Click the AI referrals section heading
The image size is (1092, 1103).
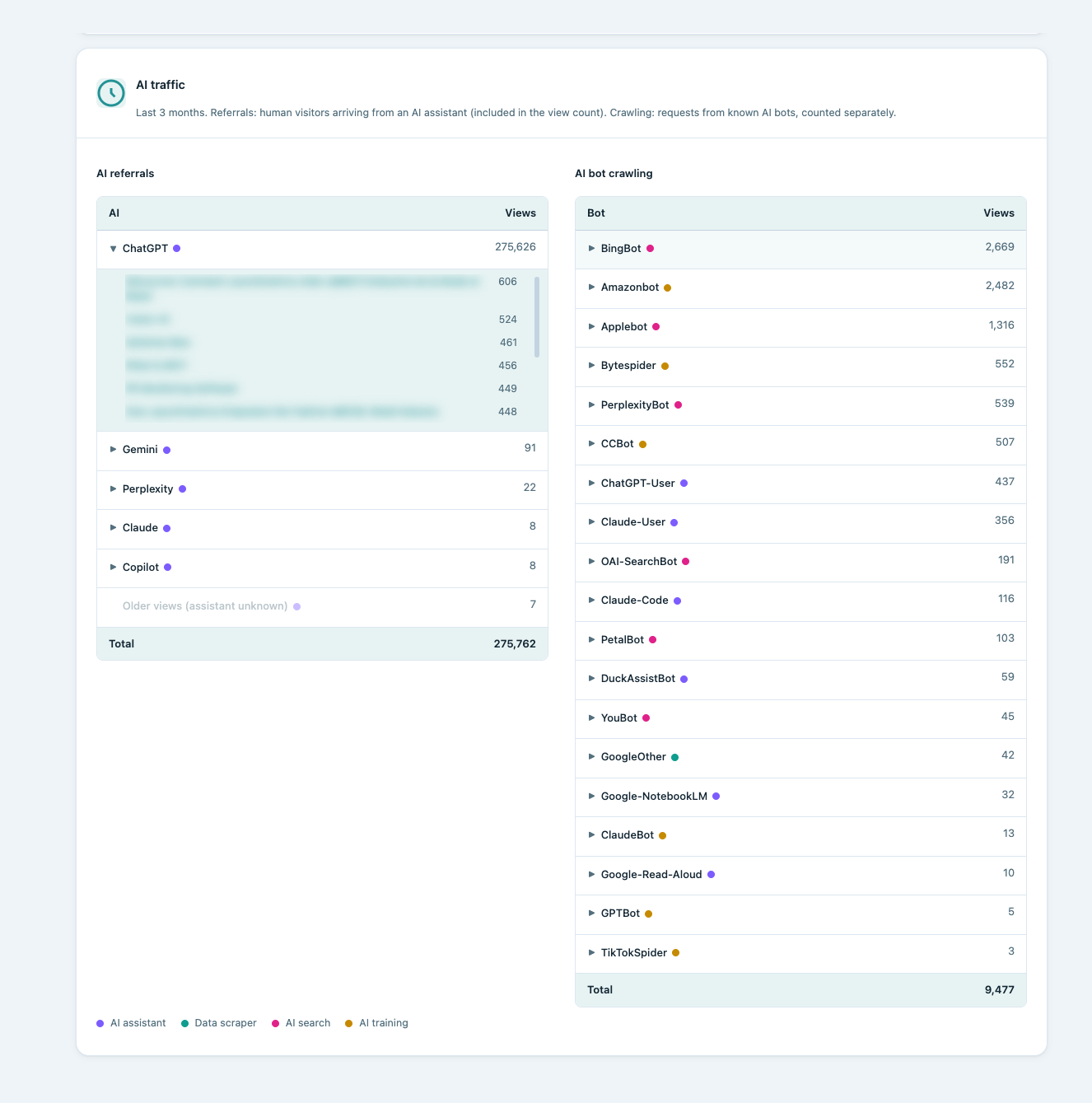[125, 174]
